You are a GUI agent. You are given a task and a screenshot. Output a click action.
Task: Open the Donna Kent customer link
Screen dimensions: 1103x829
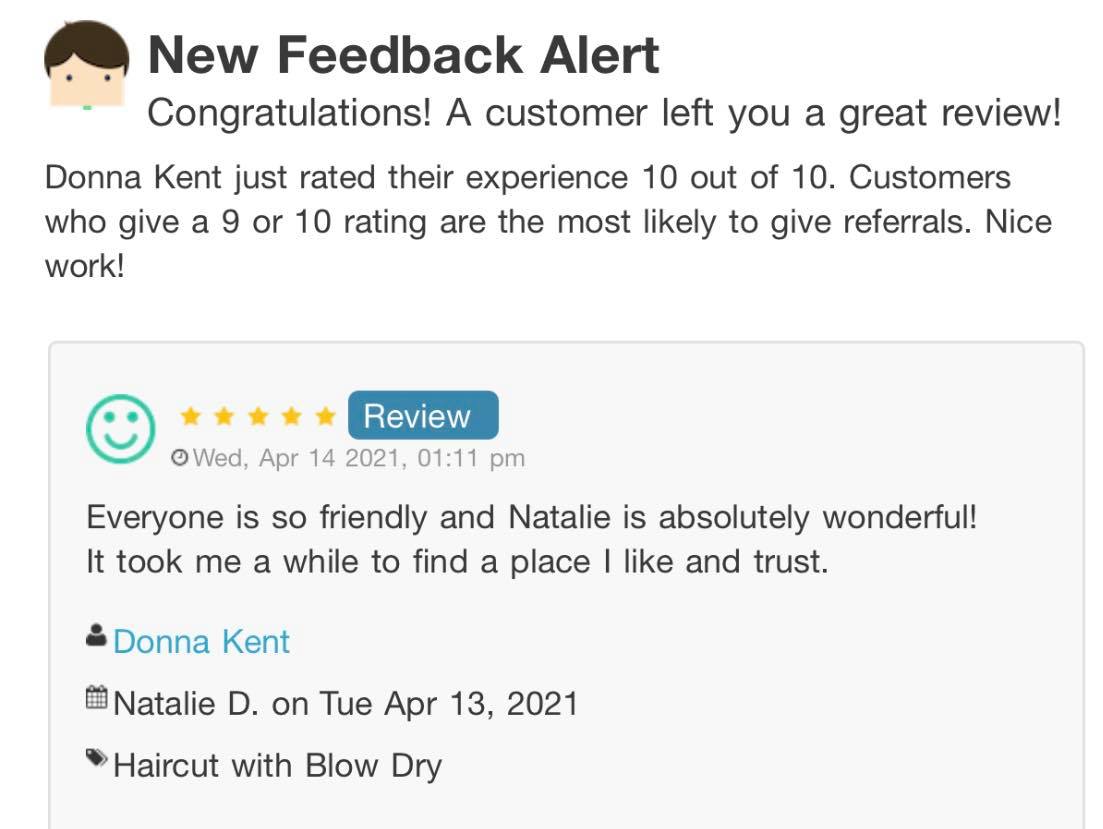click(x=201, y=641)
